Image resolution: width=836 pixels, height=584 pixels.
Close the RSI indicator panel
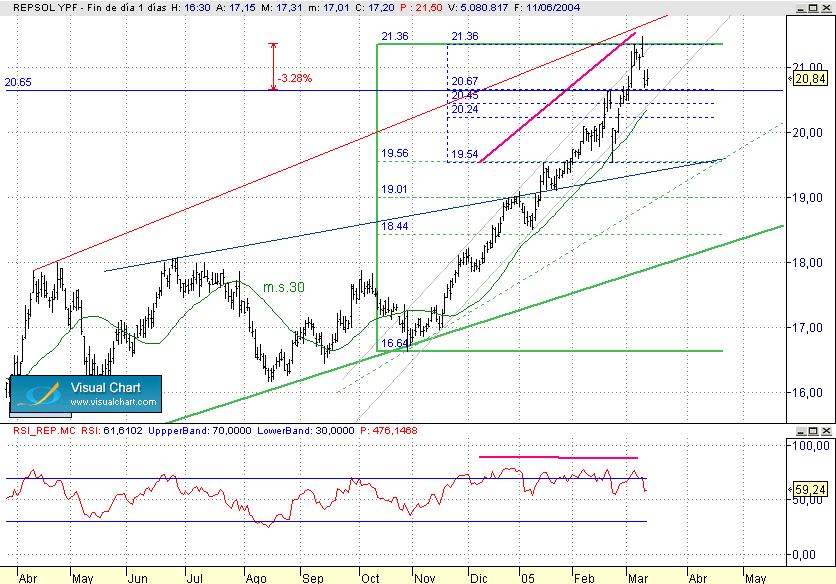tap(826, 431)
